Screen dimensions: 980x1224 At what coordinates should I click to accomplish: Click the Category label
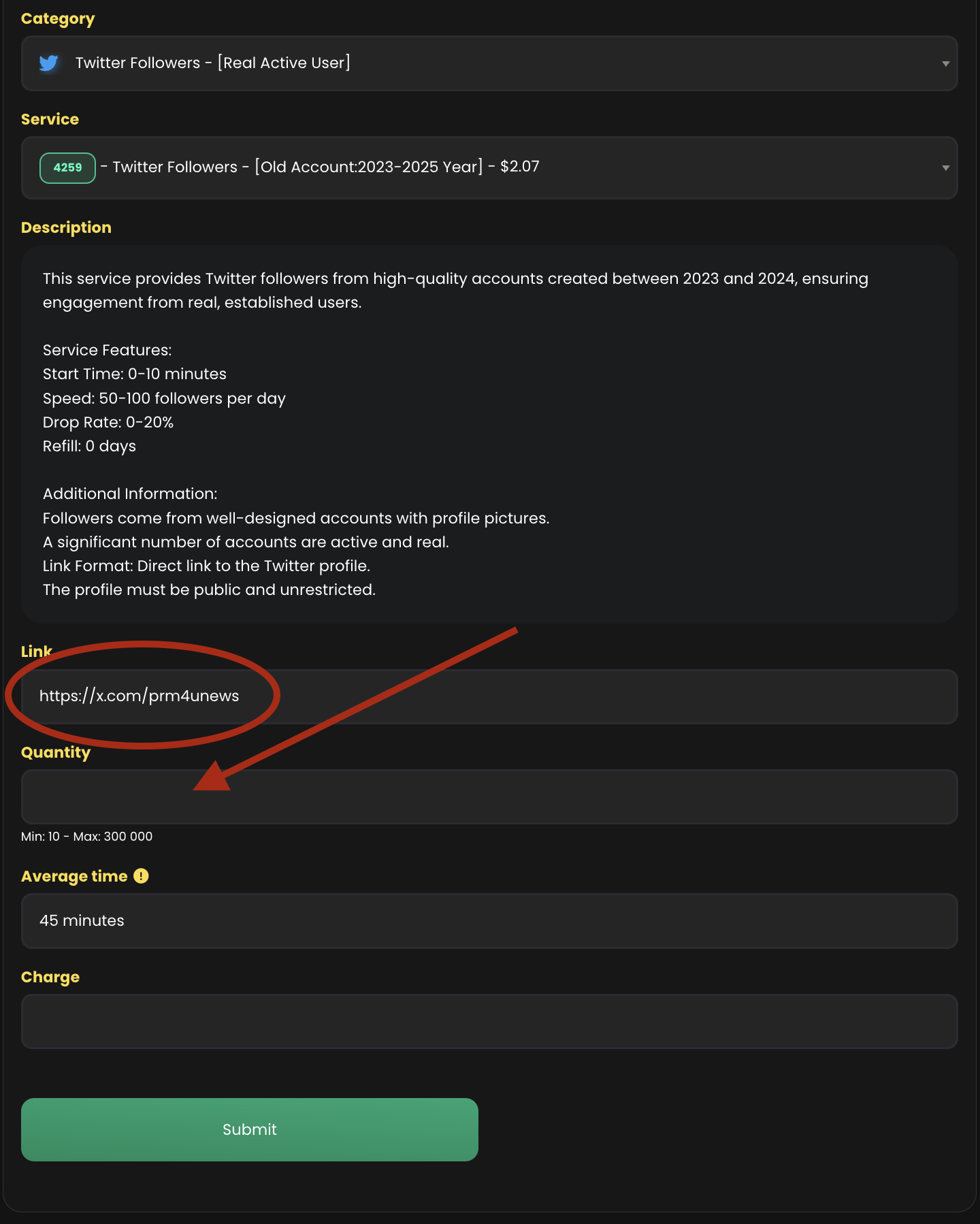[58, 19]
